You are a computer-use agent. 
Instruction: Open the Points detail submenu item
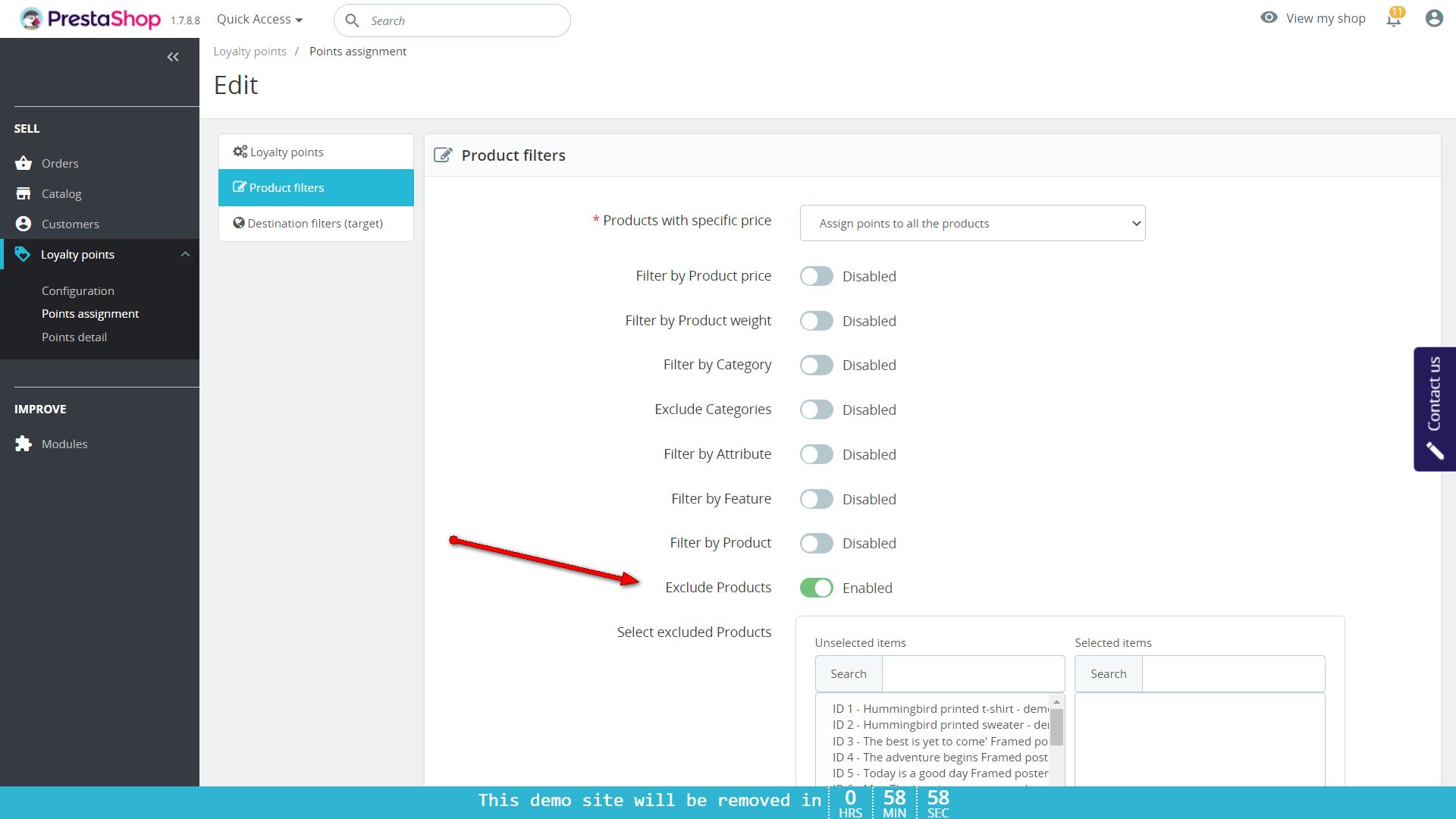pyautogui.click(x=74, y=337)
